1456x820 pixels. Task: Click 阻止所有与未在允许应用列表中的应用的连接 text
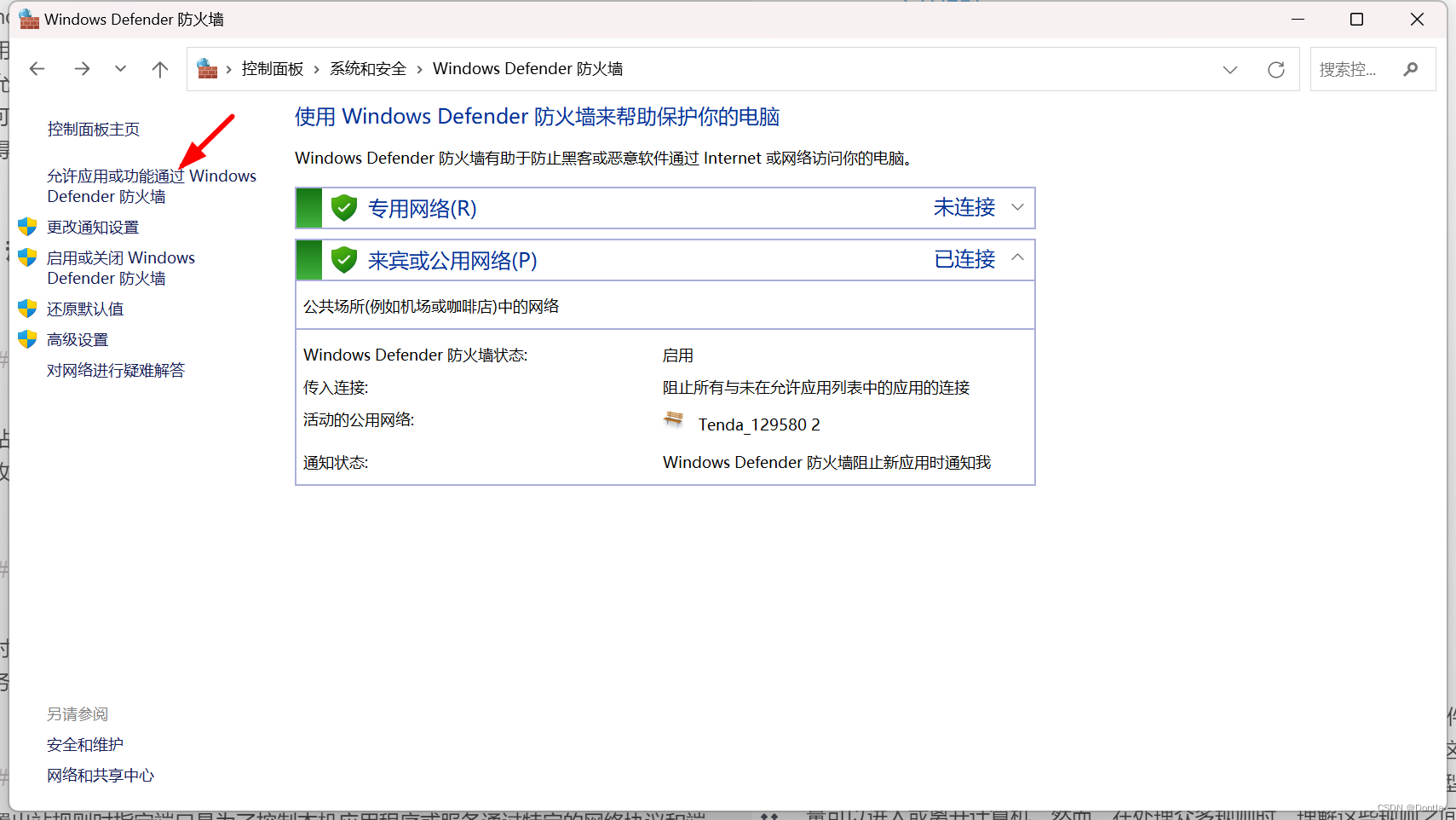tap(816, 388)
